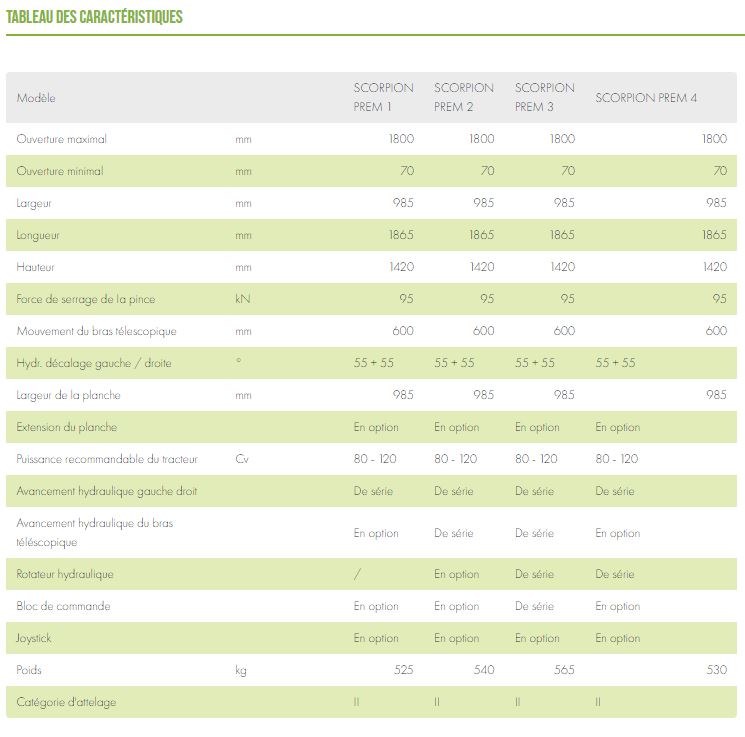Click the SCORPION PREM 3 column header
745x737 pixels.
545,97
